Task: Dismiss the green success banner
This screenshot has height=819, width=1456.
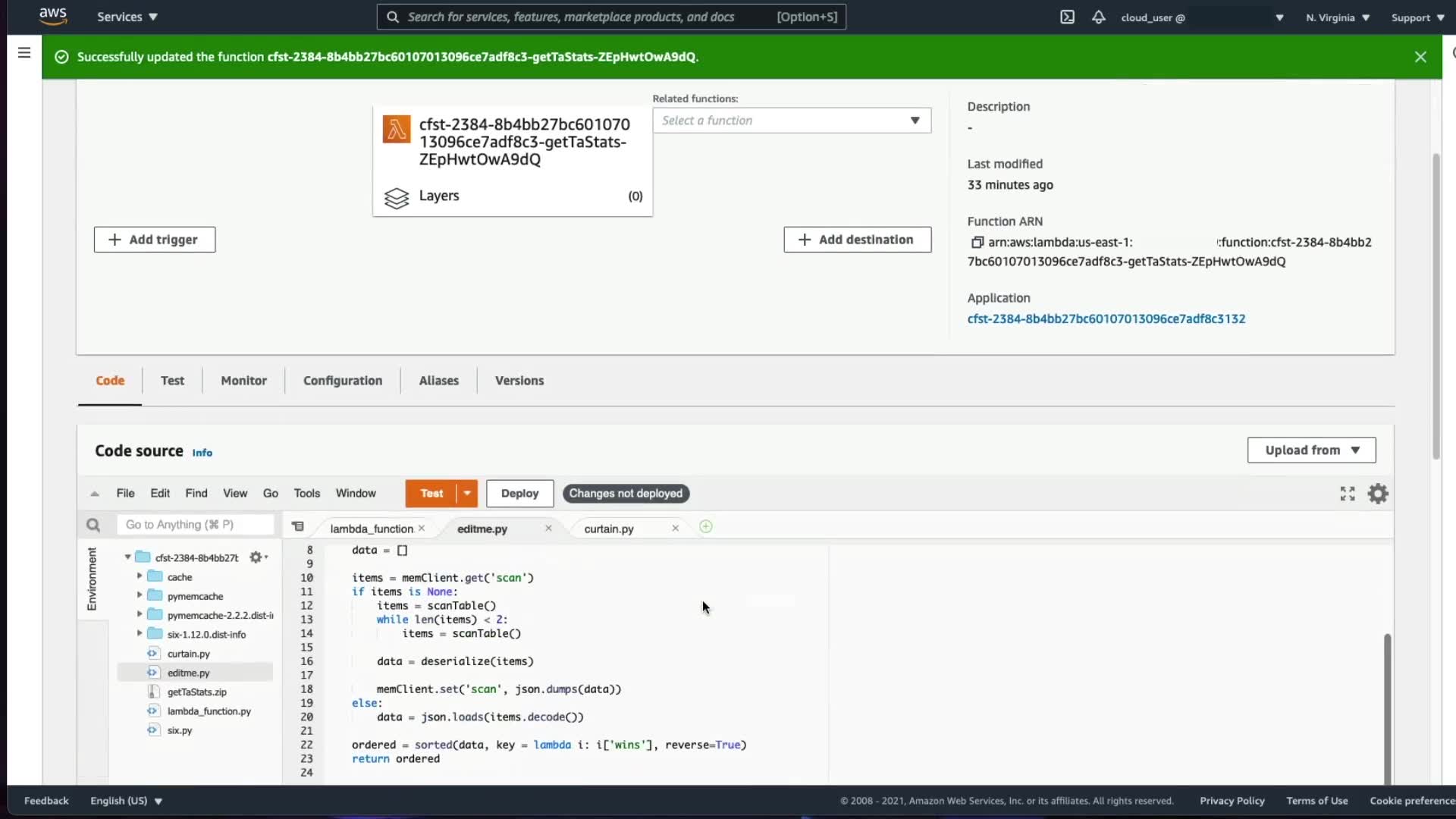Action: click(1420, 57)
